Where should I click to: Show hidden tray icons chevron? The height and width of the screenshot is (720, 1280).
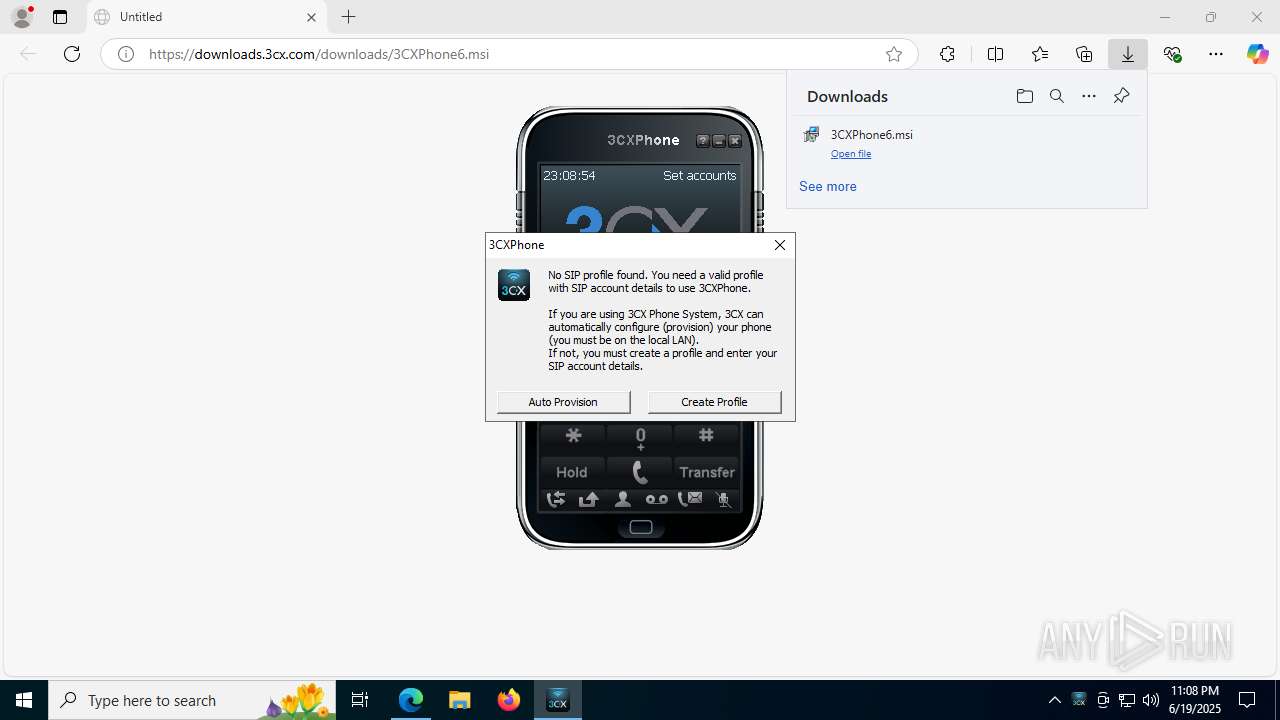pos(1054,700)
